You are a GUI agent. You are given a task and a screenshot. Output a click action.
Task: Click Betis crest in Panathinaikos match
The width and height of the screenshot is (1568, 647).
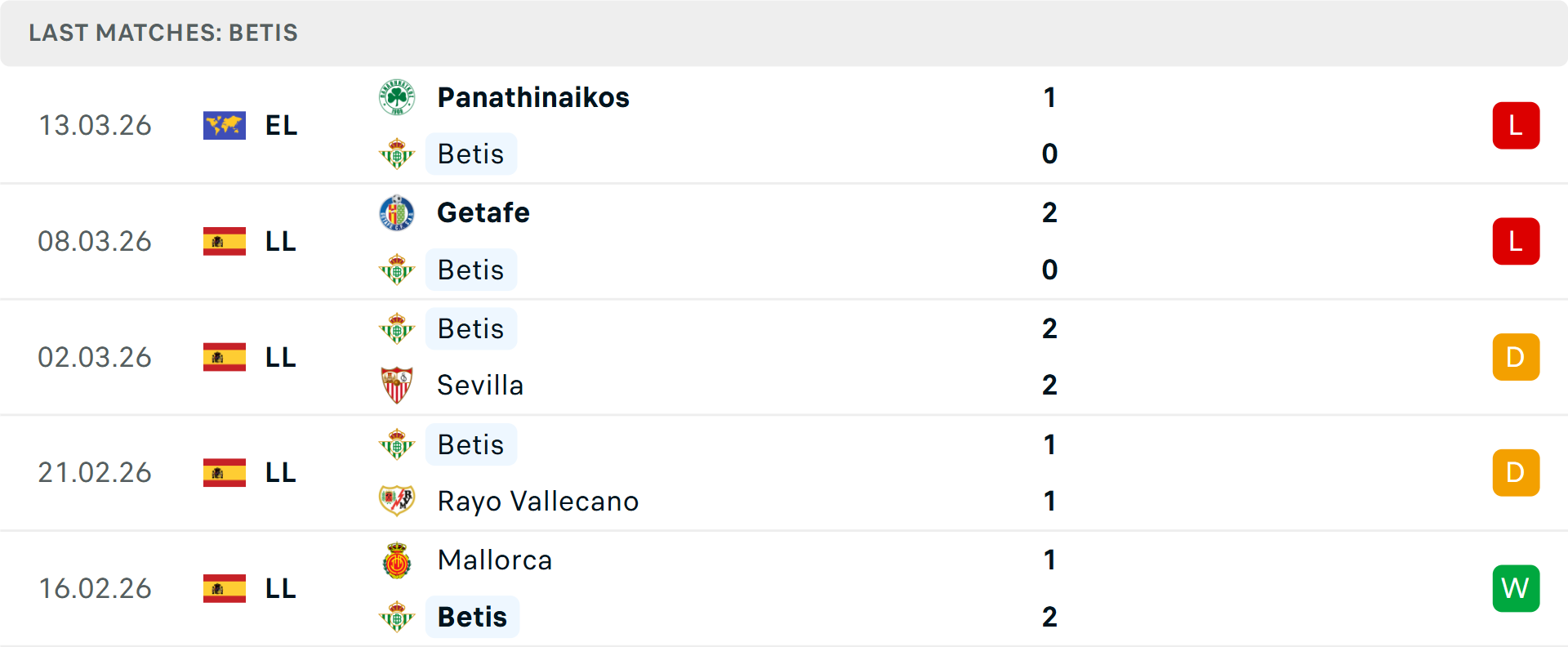tap(397, 154)
